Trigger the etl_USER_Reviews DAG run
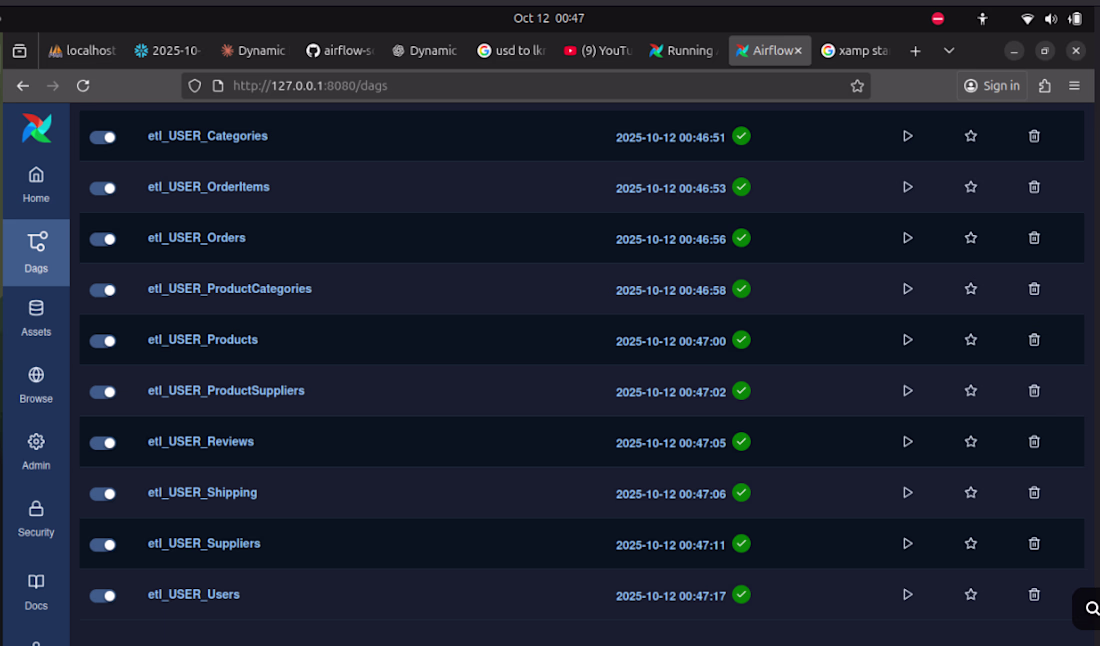The height and width of the screenshot is (646, 1100). pyautogui.click(x=907, y=442)
